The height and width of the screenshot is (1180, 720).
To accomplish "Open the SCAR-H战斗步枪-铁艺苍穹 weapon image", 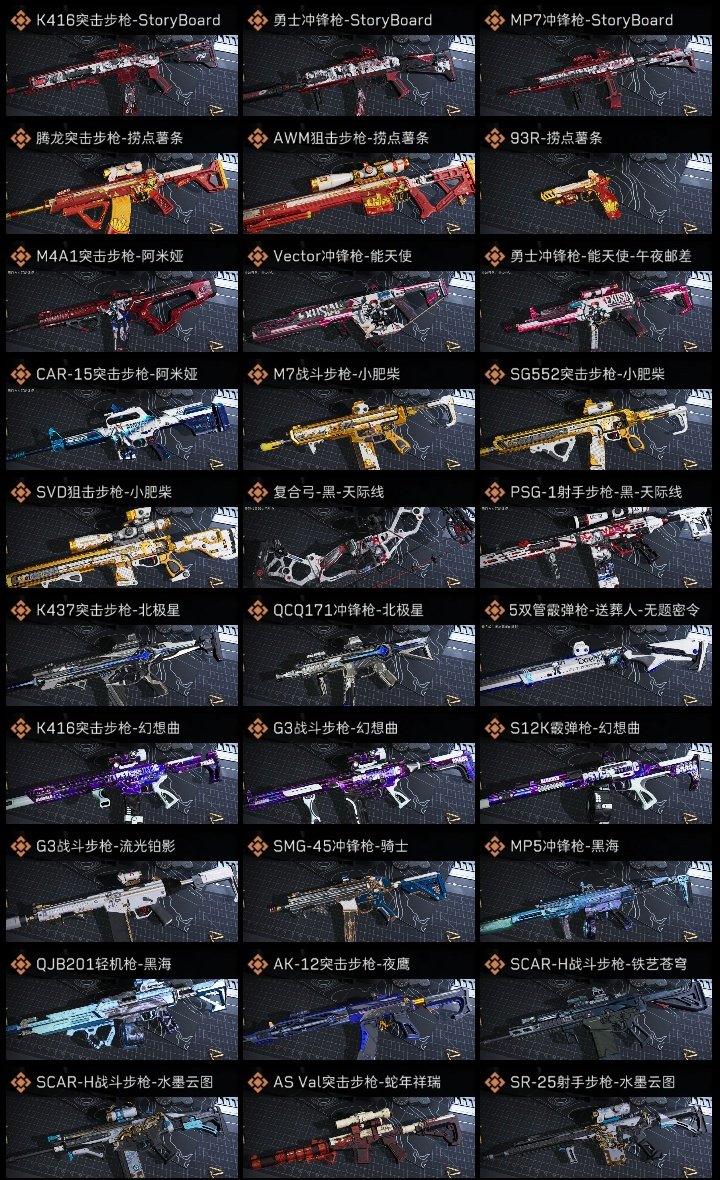I will click(596, 1019).
